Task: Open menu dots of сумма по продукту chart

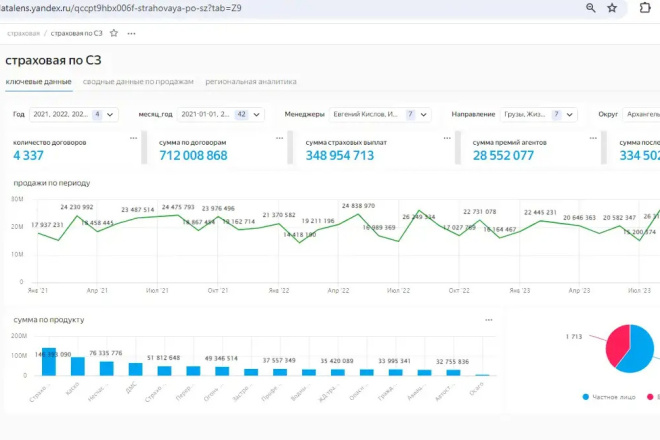Action: click(489, 320)
